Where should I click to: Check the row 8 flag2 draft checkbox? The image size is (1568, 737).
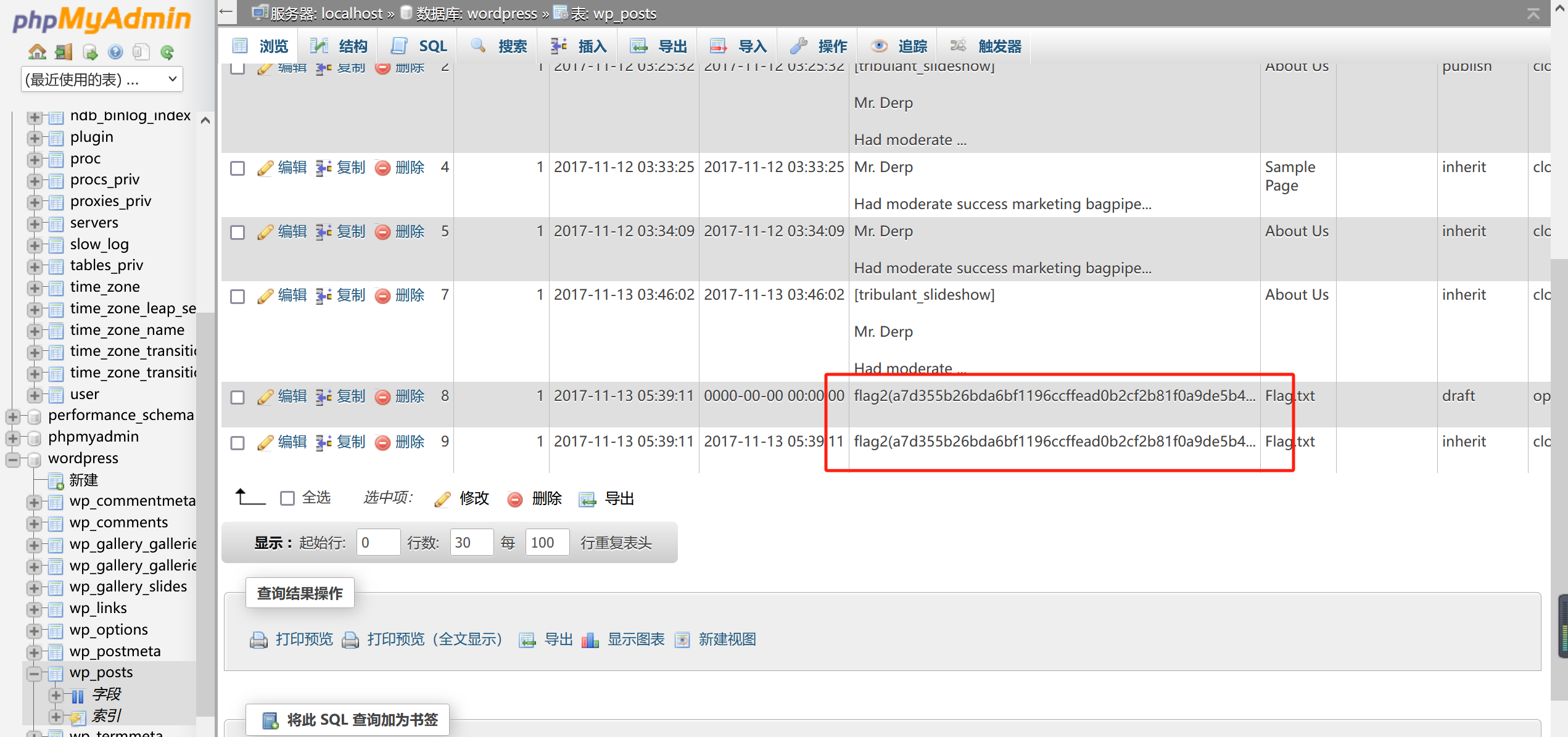(237, 397)
